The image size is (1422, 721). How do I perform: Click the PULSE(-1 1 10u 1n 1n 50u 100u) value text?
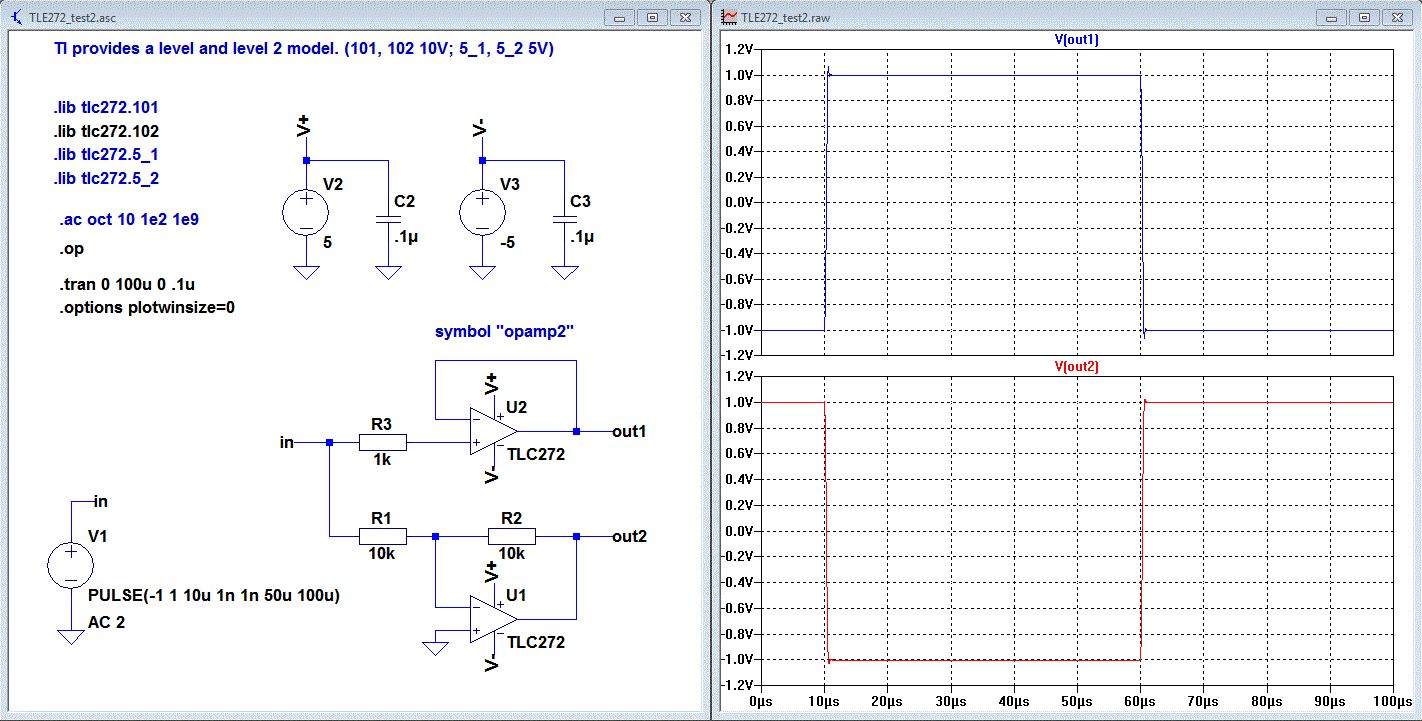pyautogui.click(x=214, y=596)
